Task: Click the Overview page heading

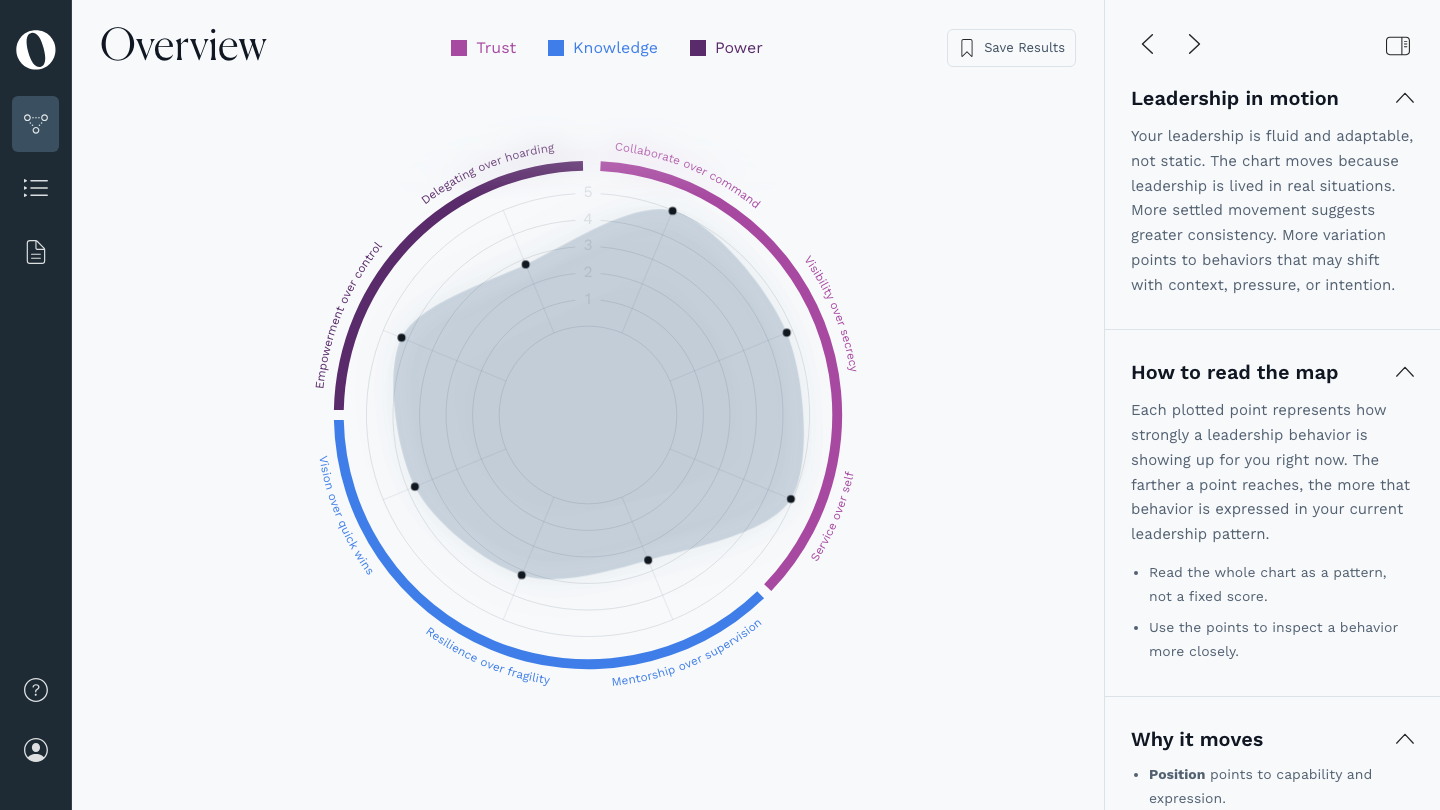Action: 184,46
